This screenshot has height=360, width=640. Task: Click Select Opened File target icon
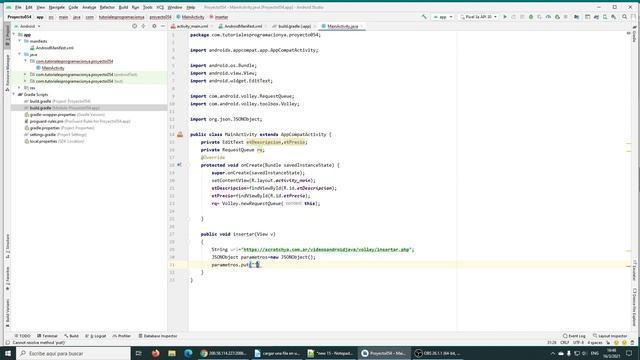click(x=134, y=26)
